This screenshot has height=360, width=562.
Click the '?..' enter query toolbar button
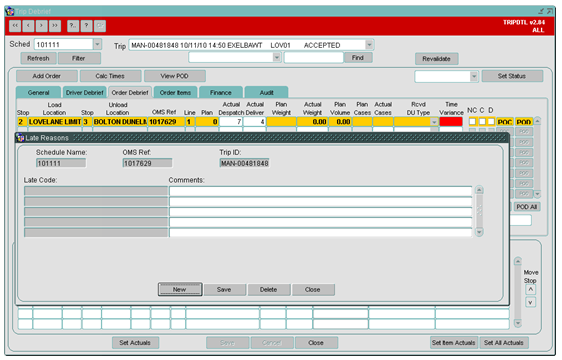[73, 26]
